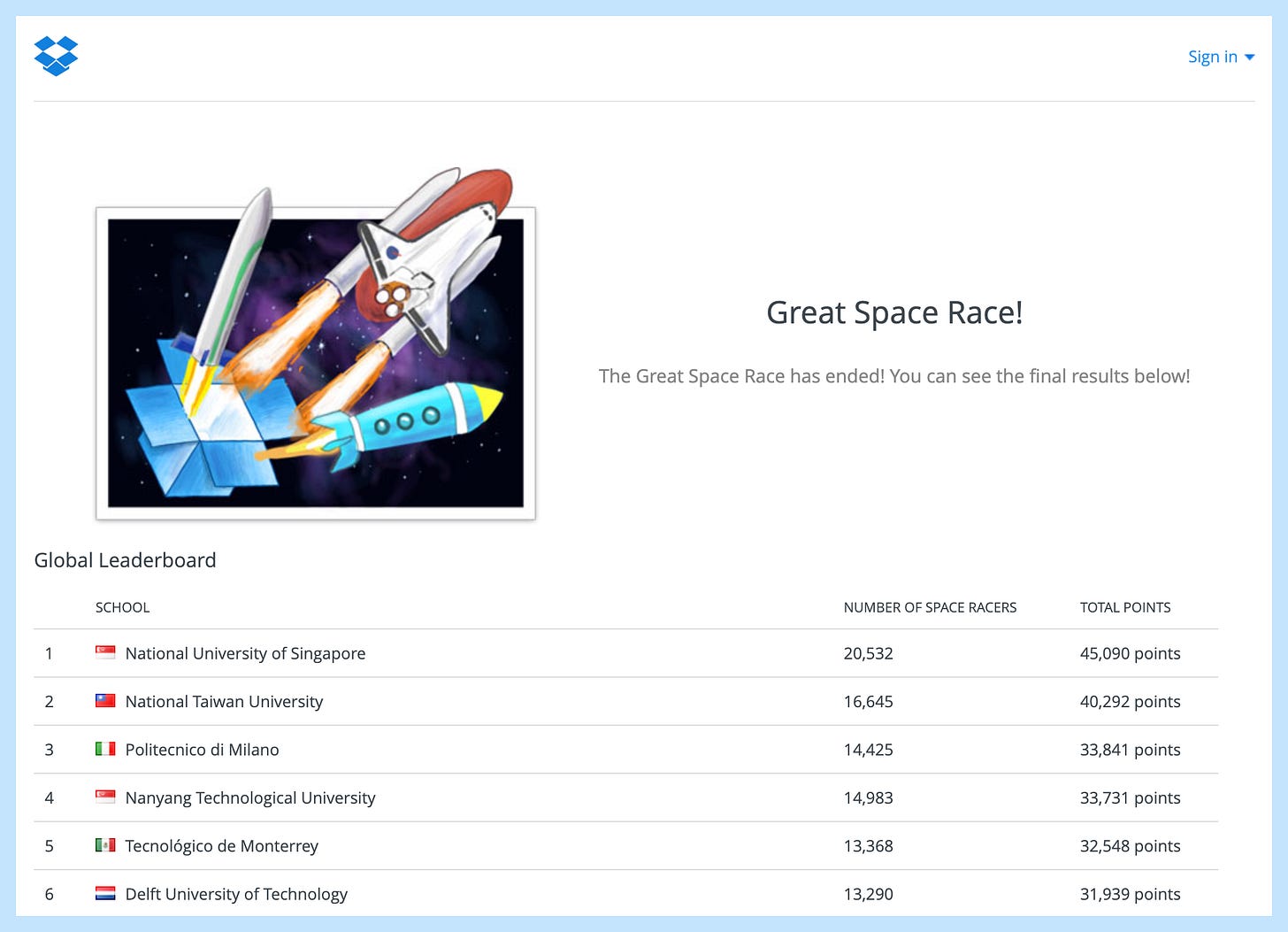Viewport: 1288px width, 932px height.
Task: Click rank number 6 in the leaderboard
Action: point(49,894)
